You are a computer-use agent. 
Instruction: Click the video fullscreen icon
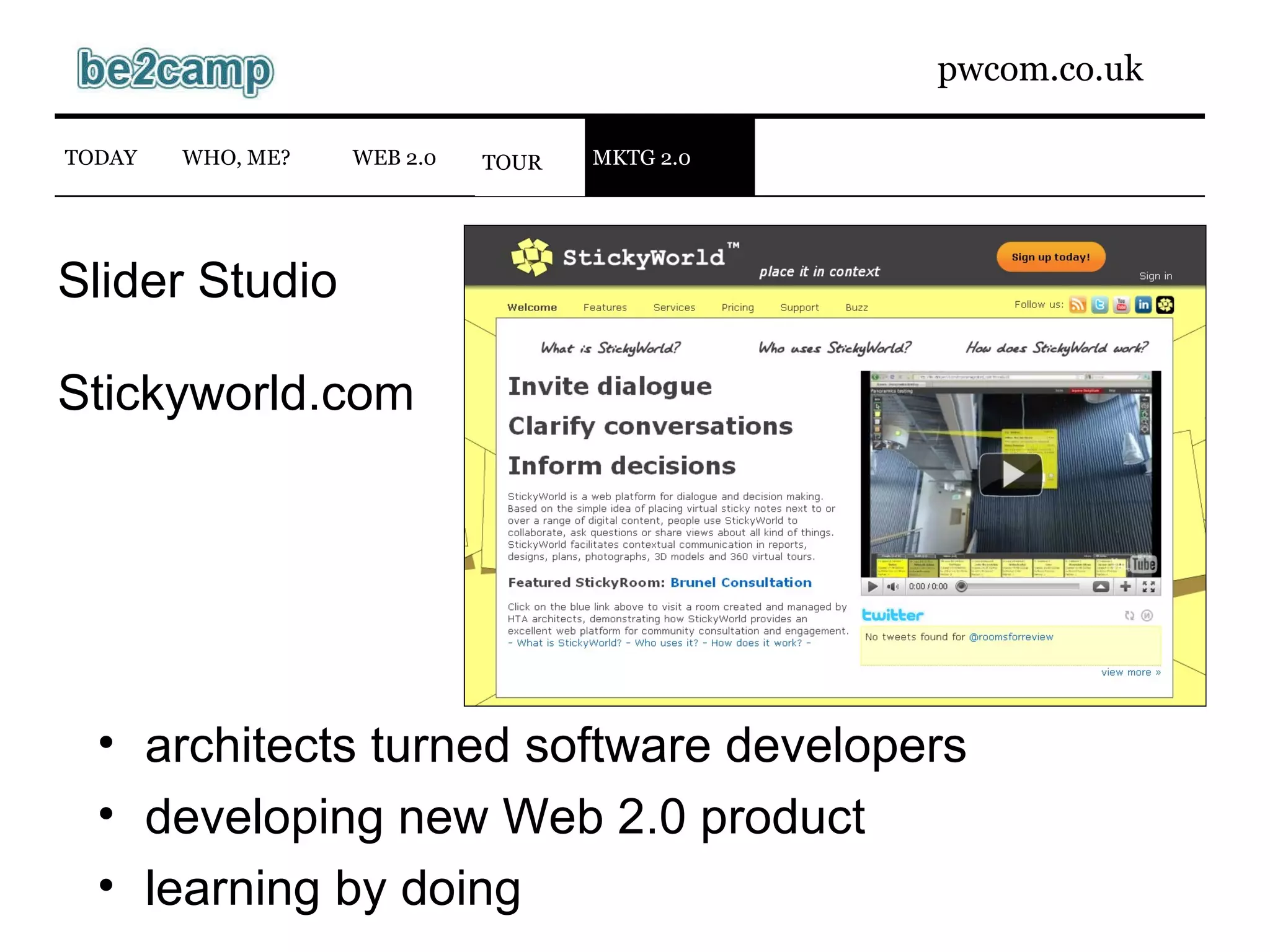(x=1148, y=586)
